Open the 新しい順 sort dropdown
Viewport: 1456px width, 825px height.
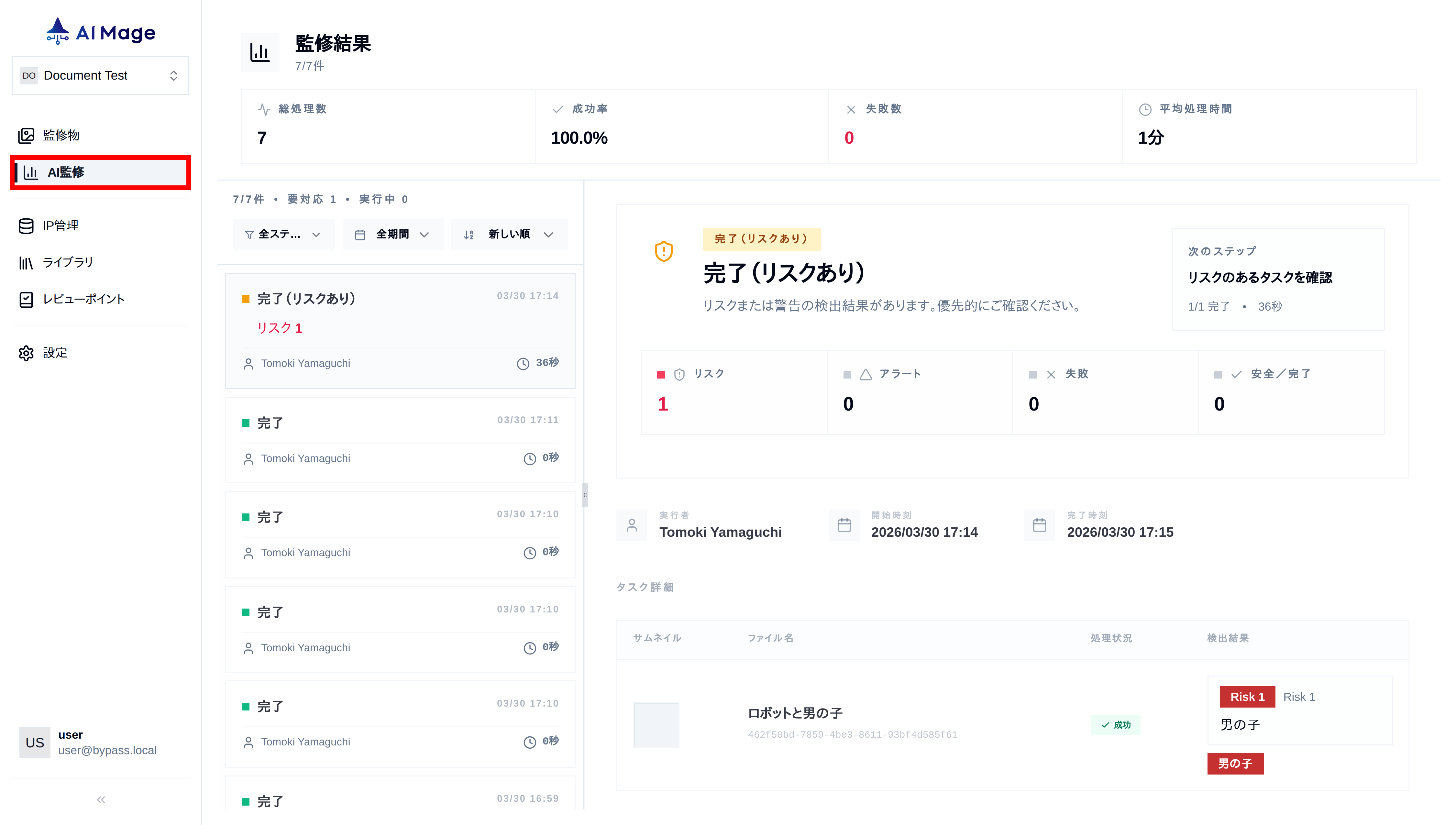[x=509, y=234]
